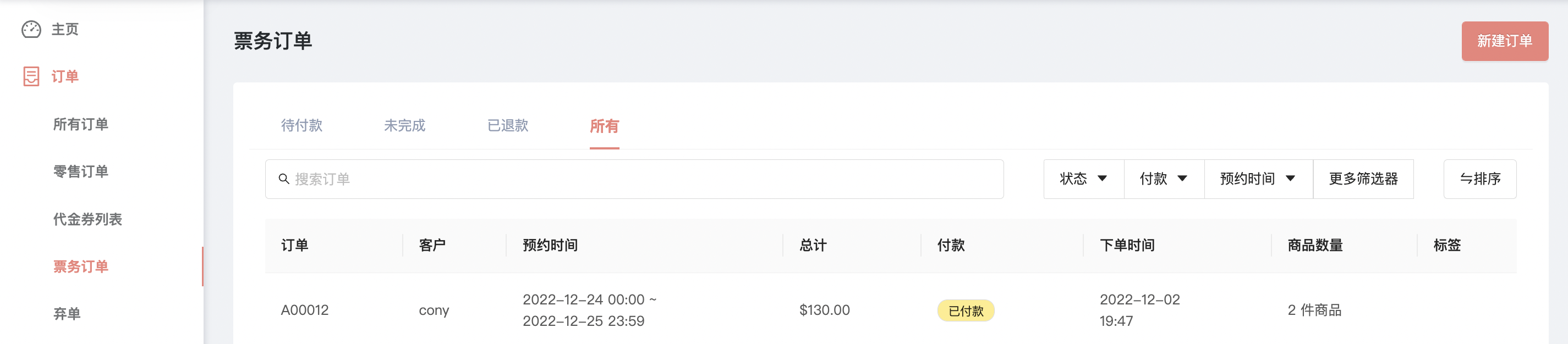Viewport: 1568px width, 344px height.
Task: Click the 已付款 status badge
Action: [x=966, y=310]
